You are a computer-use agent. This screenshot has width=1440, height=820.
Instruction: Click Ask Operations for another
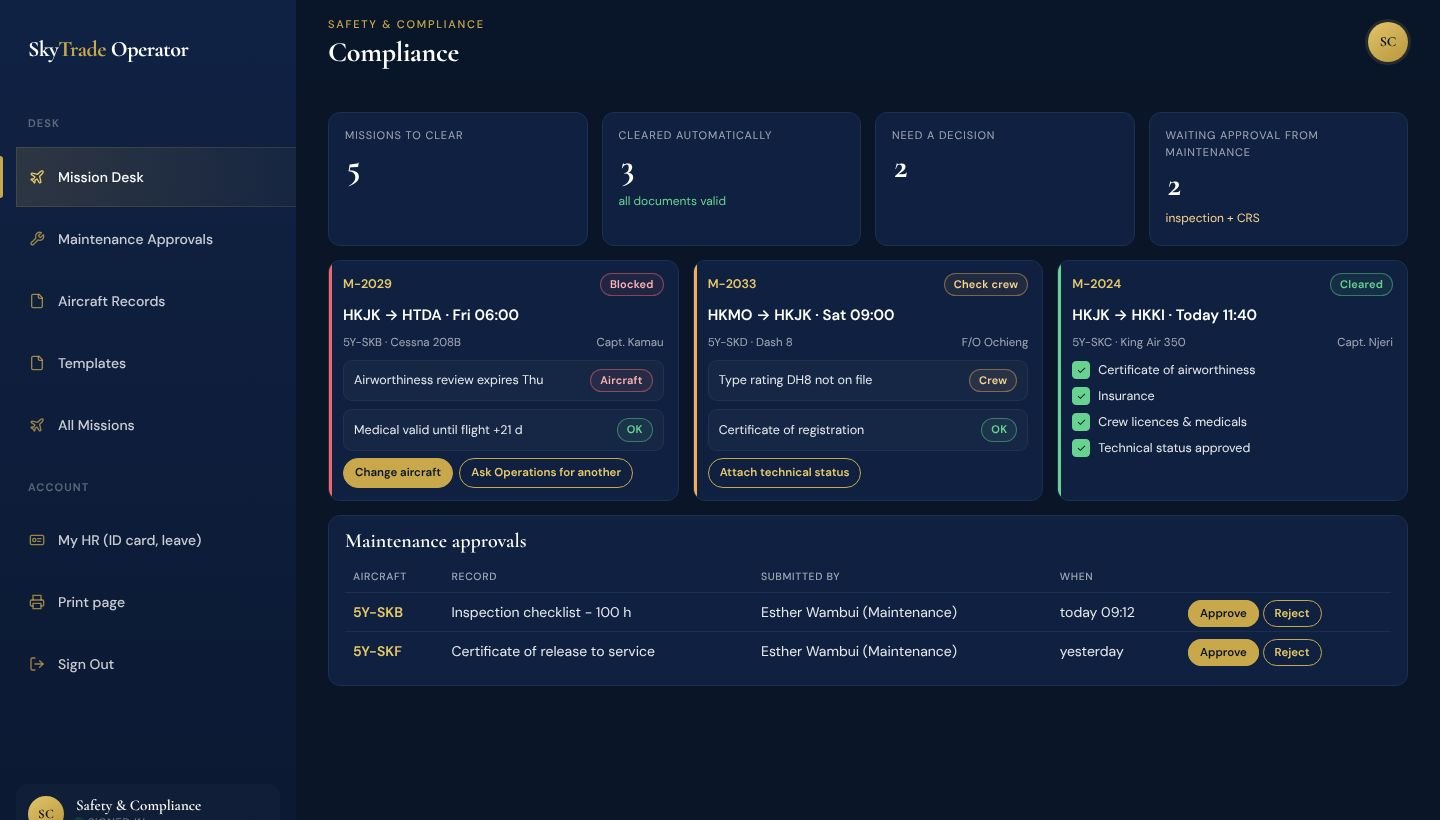(546, 473)
